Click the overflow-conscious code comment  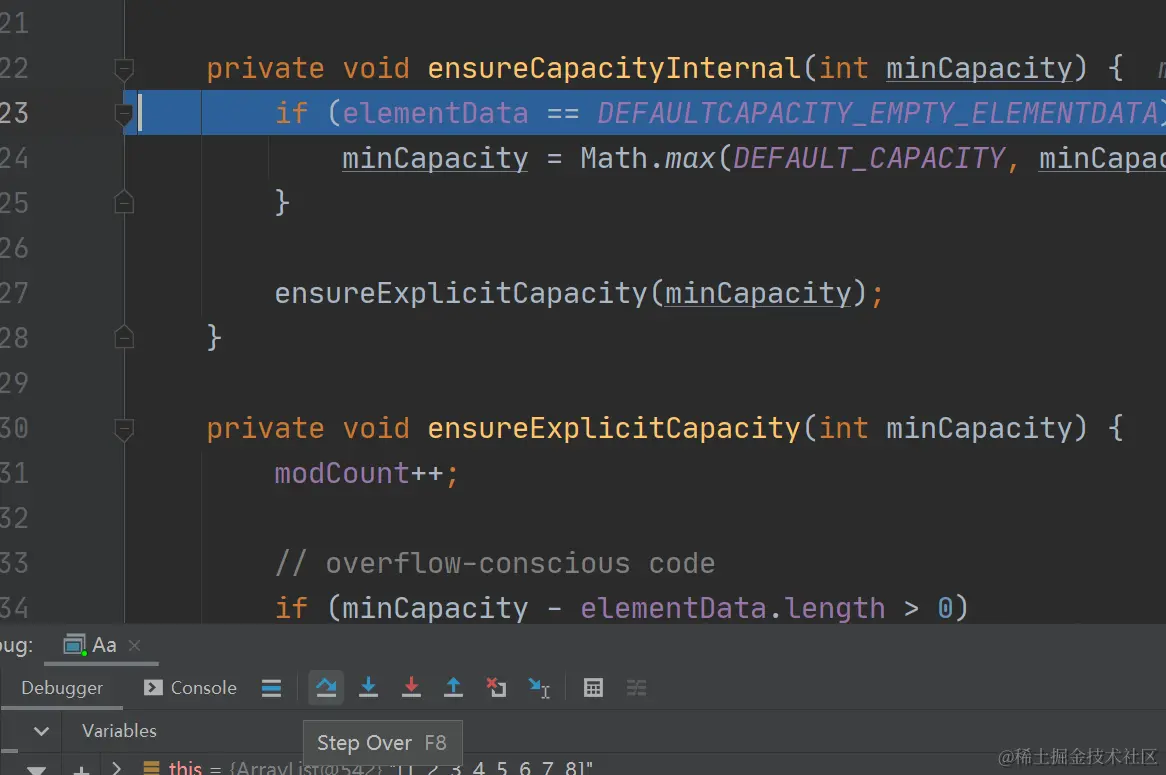(x=495, y=563)
